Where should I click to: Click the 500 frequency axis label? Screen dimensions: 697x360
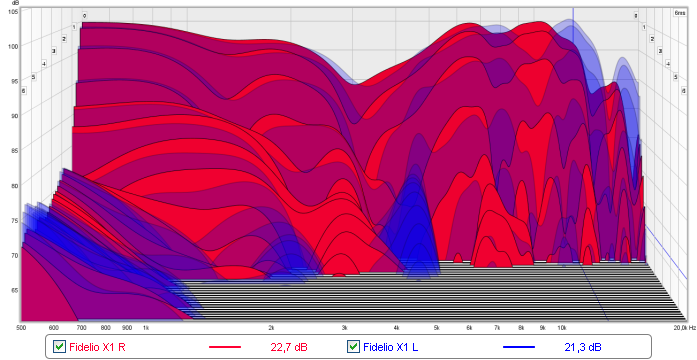click(x=21, y=328)
